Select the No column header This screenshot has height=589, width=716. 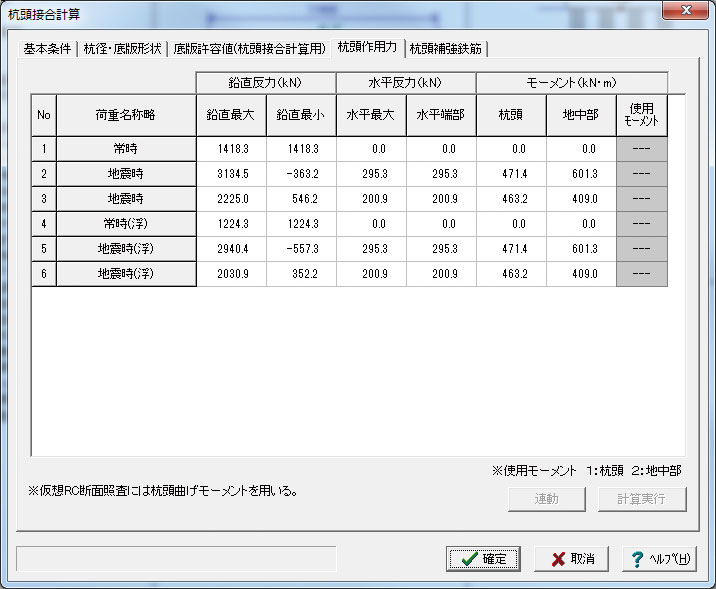[x=44, y=115]
